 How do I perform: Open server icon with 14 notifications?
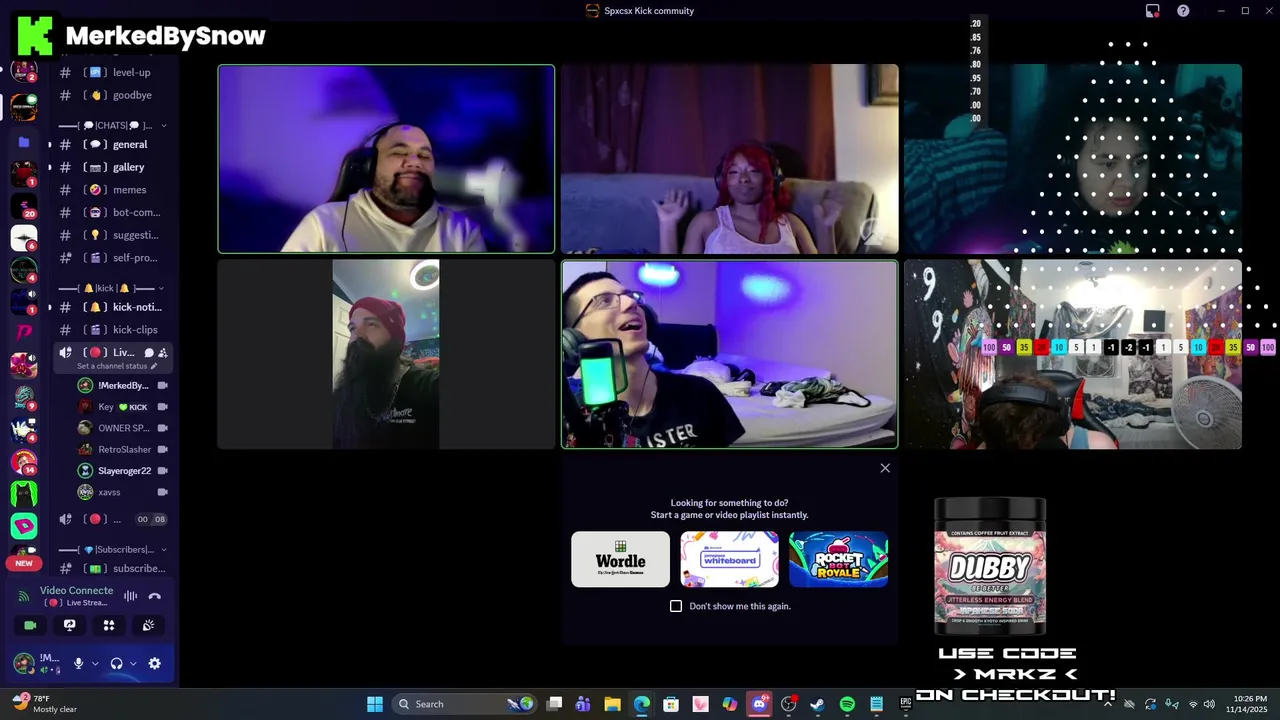[24, 462]
